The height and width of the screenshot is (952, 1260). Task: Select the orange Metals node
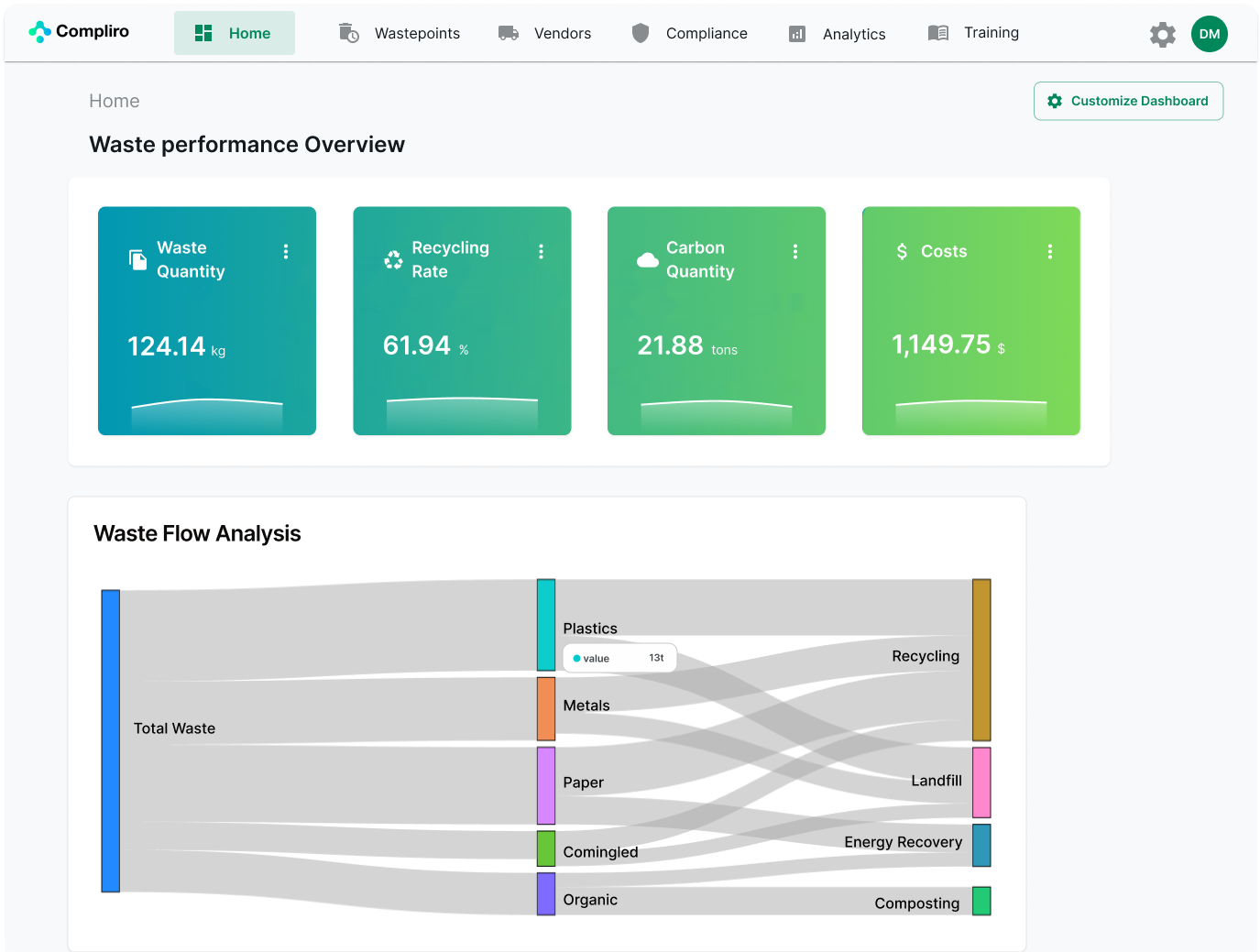[x=546, y=708]
